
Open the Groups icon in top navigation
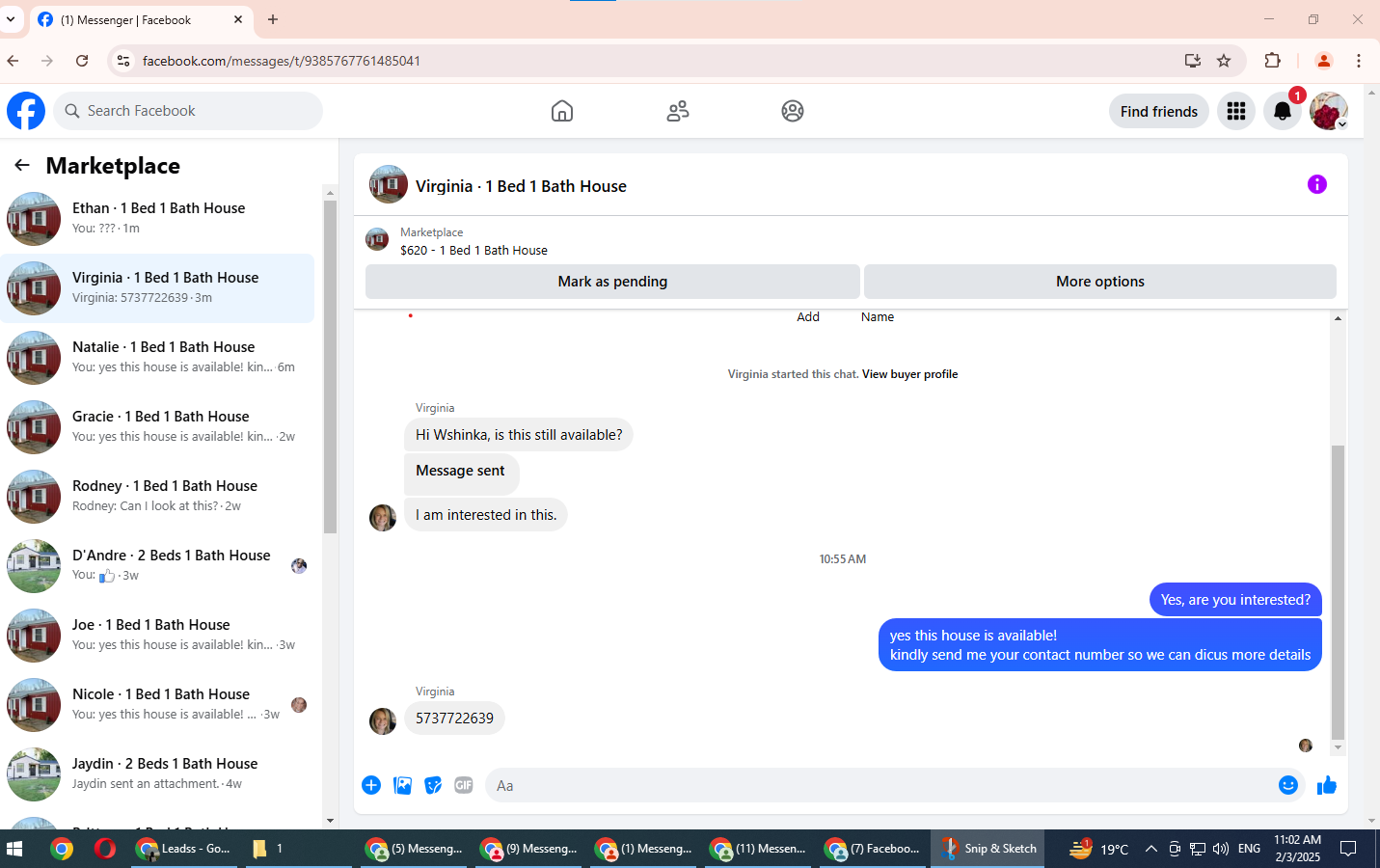(793, 111)
